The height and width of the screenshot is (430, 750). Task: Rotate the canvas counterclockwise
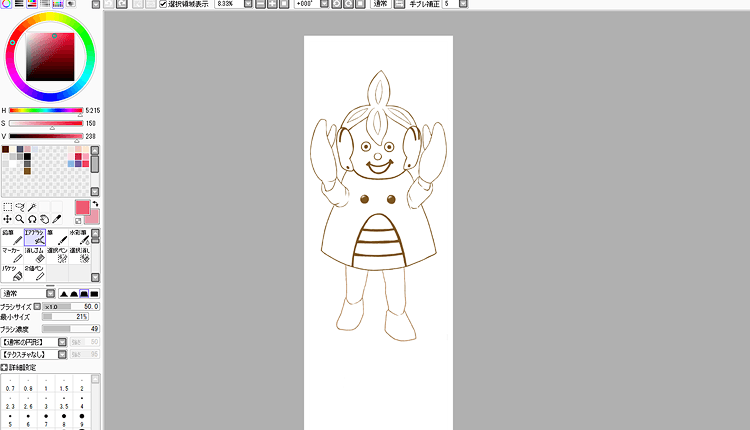(337, 4)
